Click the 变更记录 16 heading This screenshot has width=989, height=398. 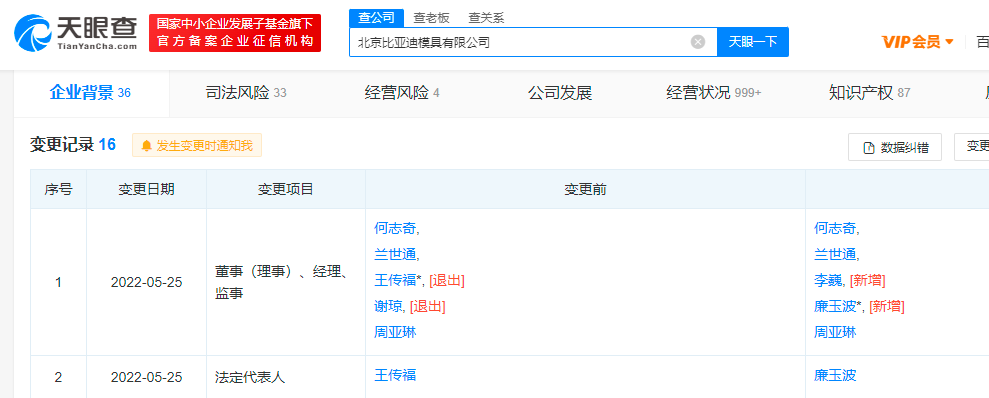(73, 144)
